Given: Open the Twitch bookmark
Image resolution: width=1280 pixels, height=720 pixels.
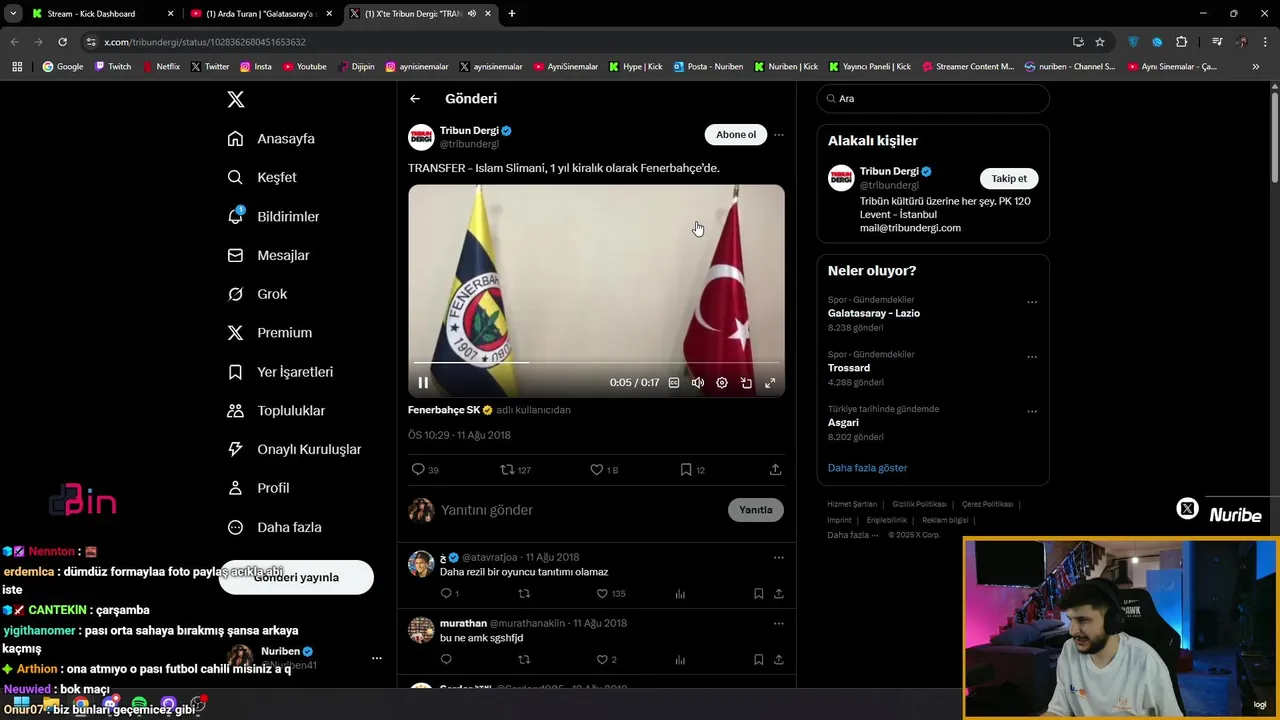Looking at the screenshot, I should coord(113,67).
